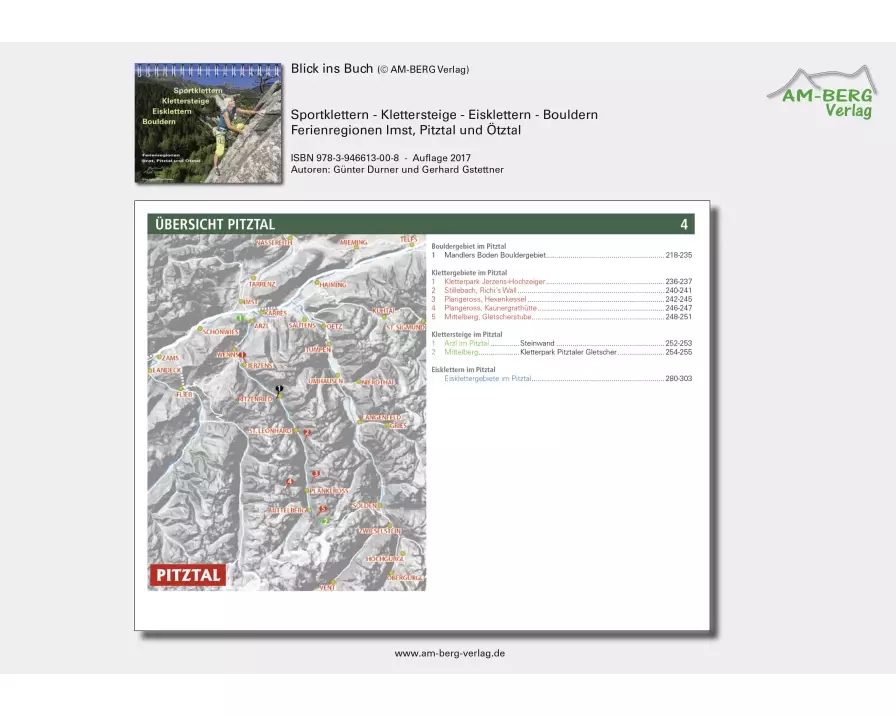
Task: Click the AM-BERG Verlag mountain logo
Action: (x=820, y=91)
